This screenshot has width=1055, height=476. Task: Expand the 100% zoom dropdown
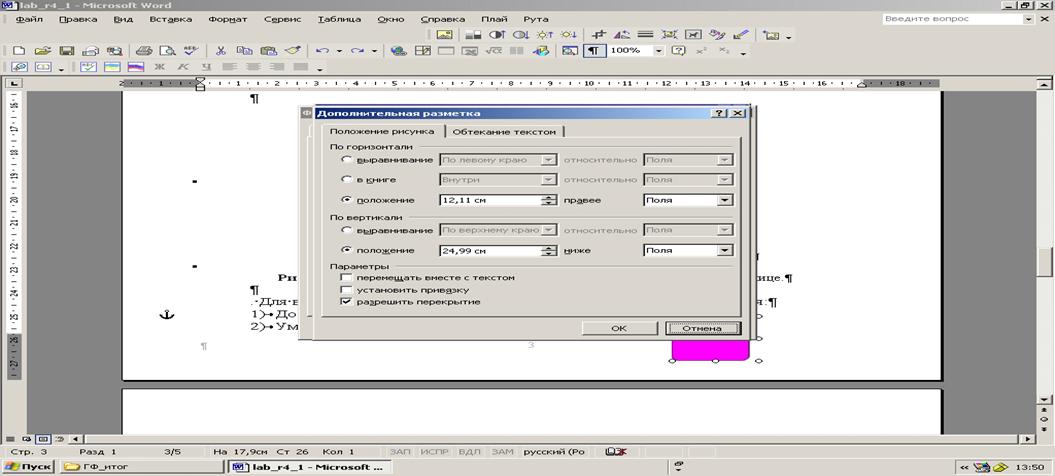pos(658,50)
